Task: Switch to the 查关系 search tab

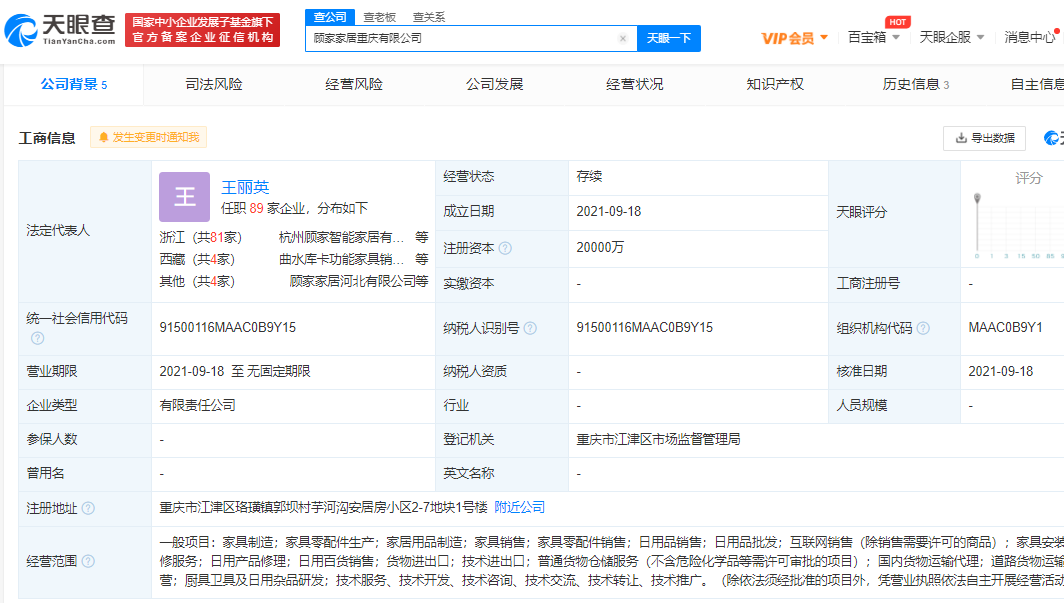Action: (429, 17)
